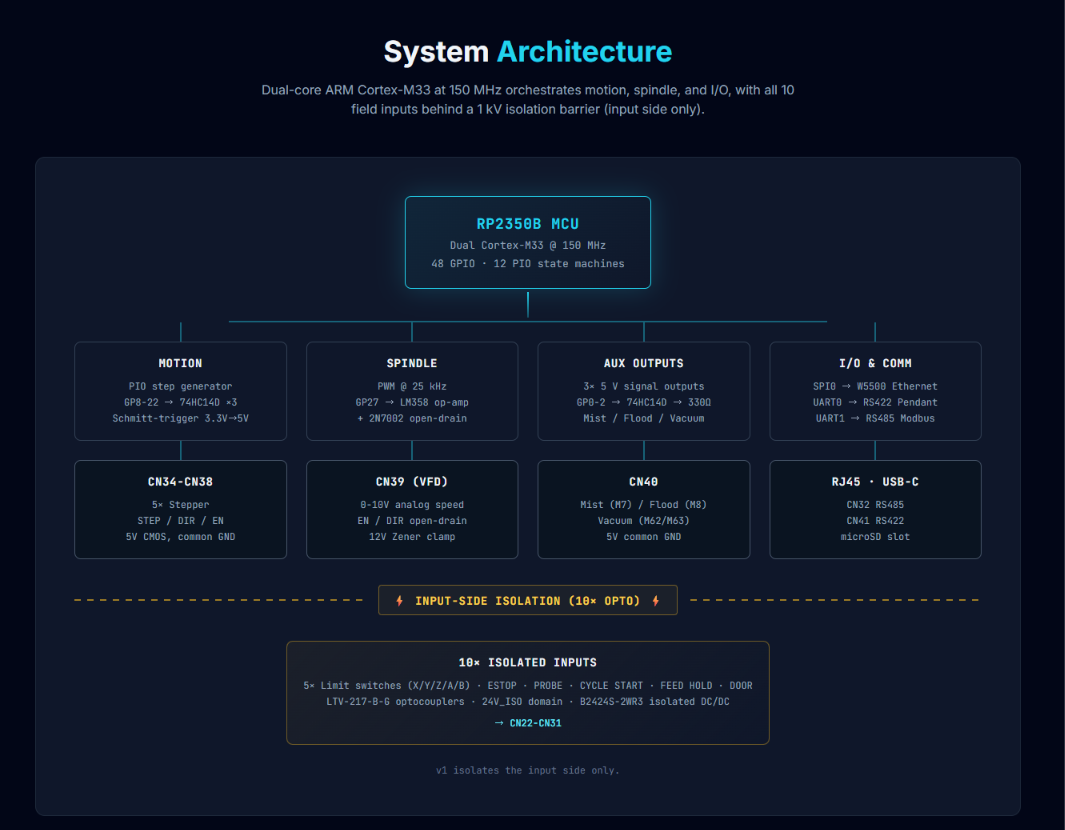1065x830 pixels.
Task: Click left lightning bolt in isolation badge
Action: (x=399, y=600)
